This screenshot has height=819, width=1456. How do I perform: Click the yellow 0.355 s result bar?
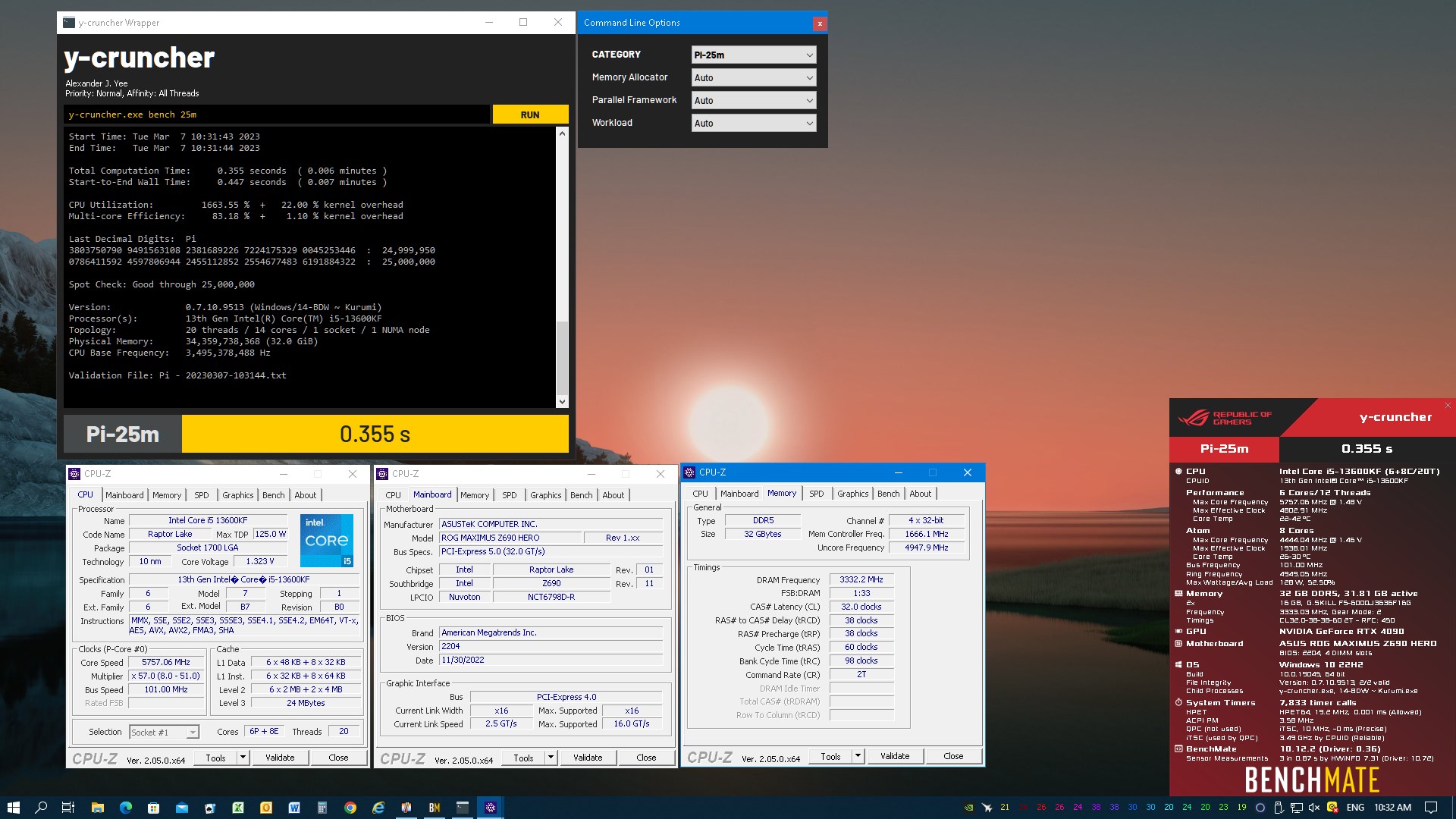pyautogui.click(x=375, y=434)
